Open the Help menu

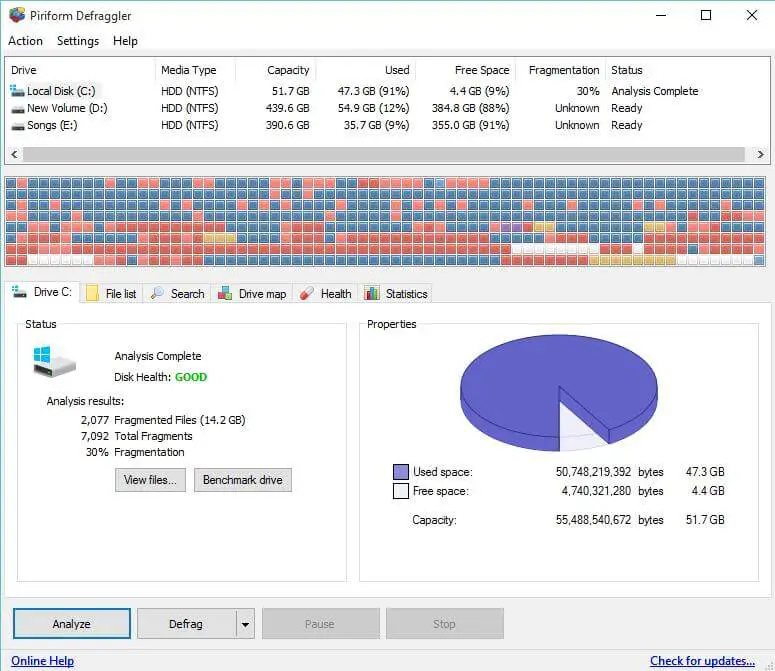[125, 41]
